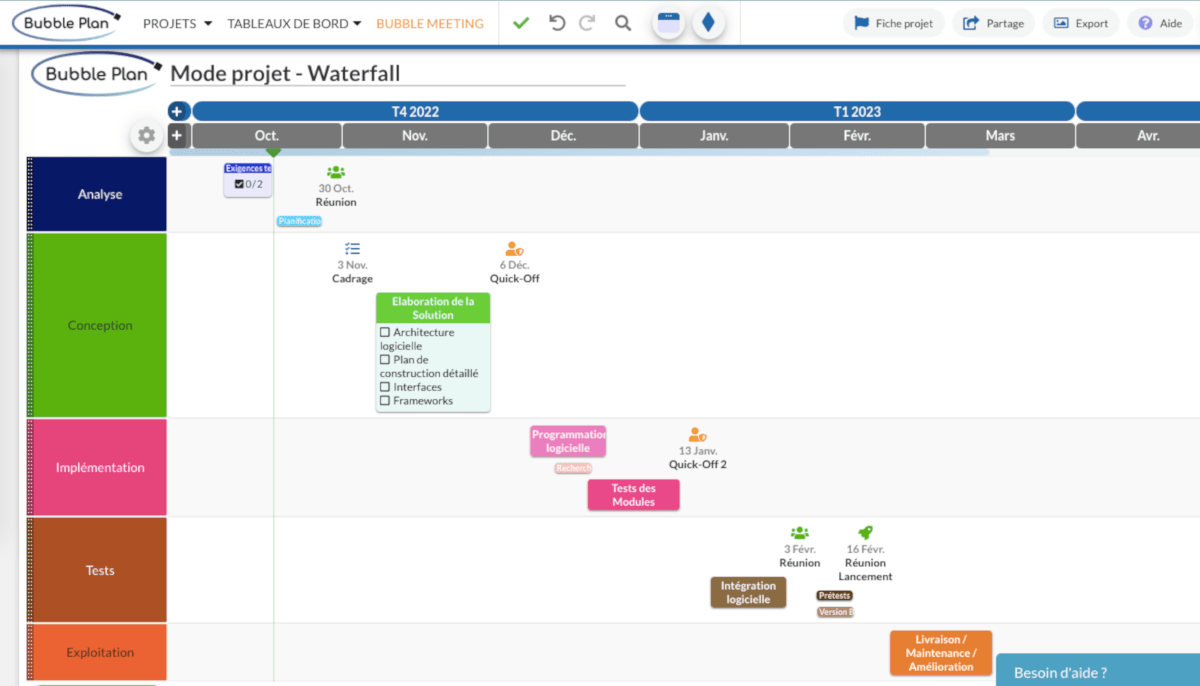Open the Aide help button

1160,23
